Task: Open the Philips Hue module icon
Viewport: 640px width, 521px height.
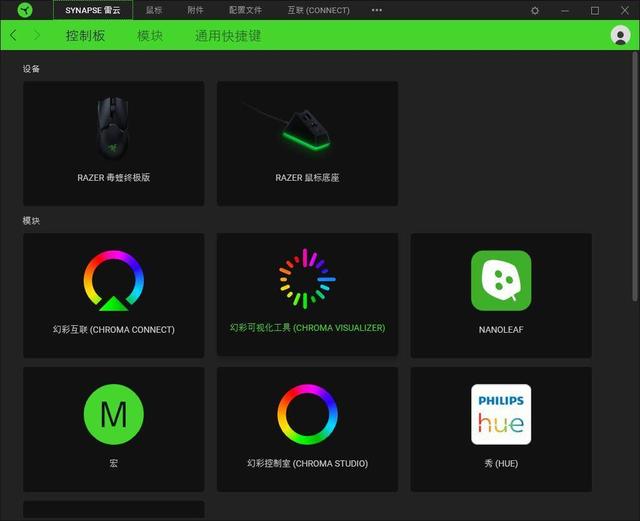Action: tap(501, 414)
